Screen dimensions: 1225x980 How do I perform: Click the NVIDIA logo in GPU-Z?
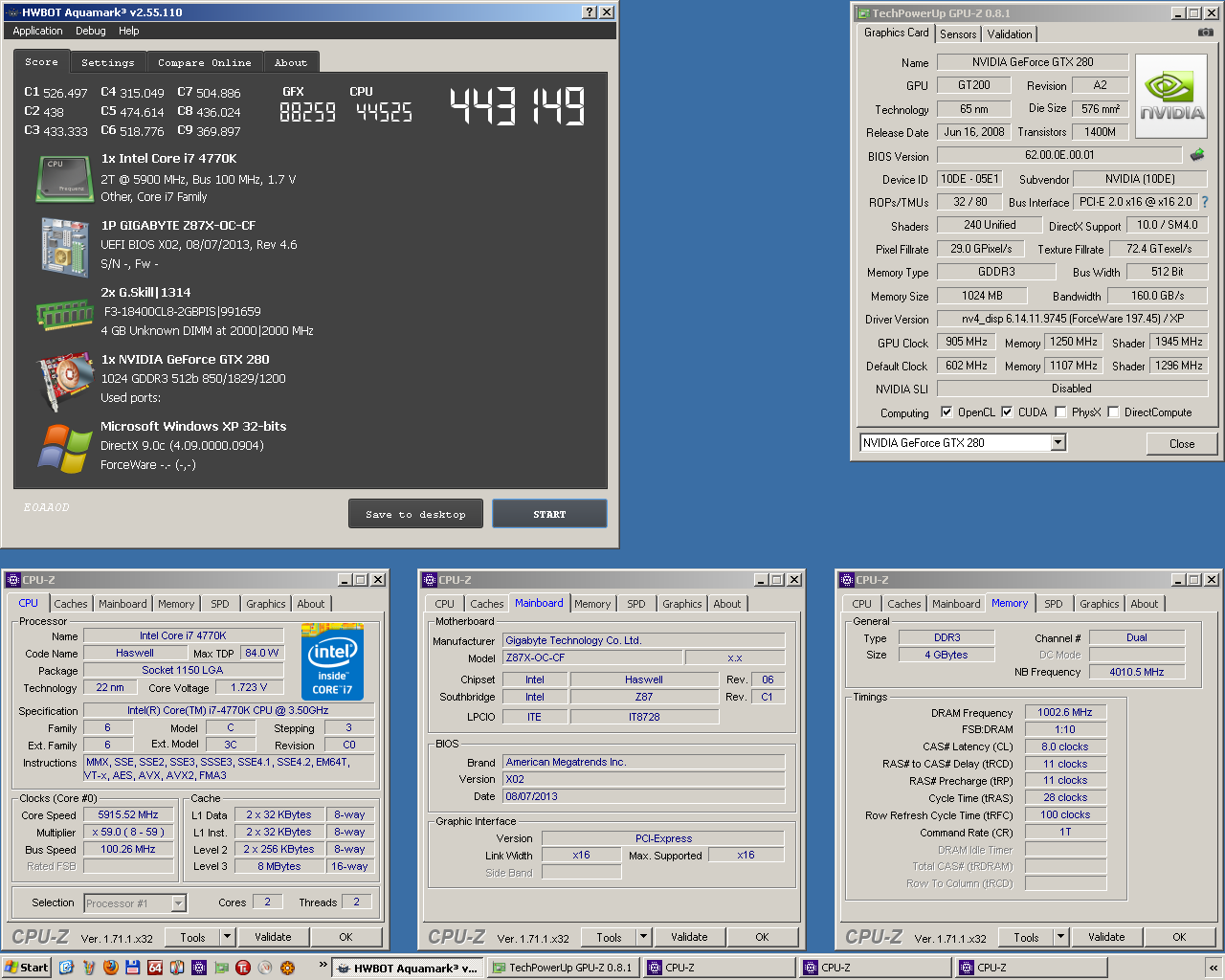[x=1171, y=97]
